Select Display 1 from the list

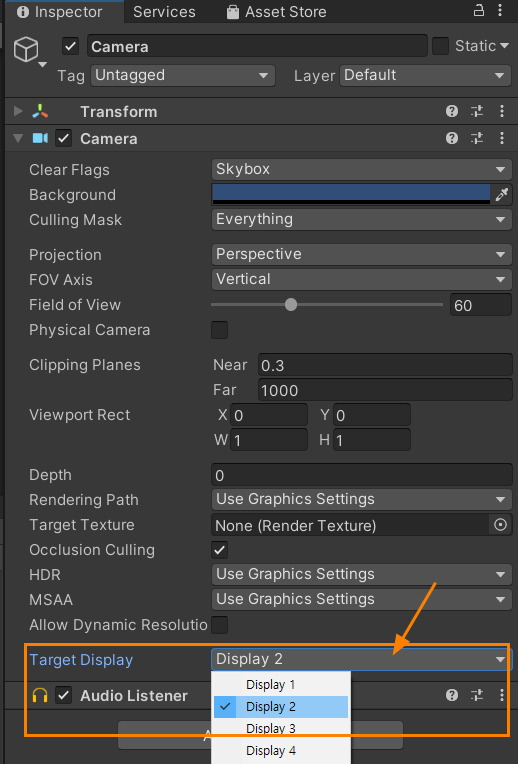click(281, 685)
